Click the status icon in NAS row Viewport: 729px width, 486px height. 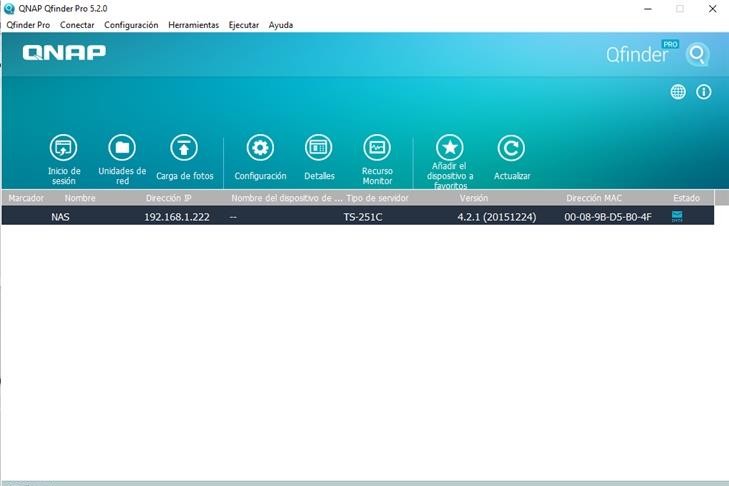[x=678, y=216]
